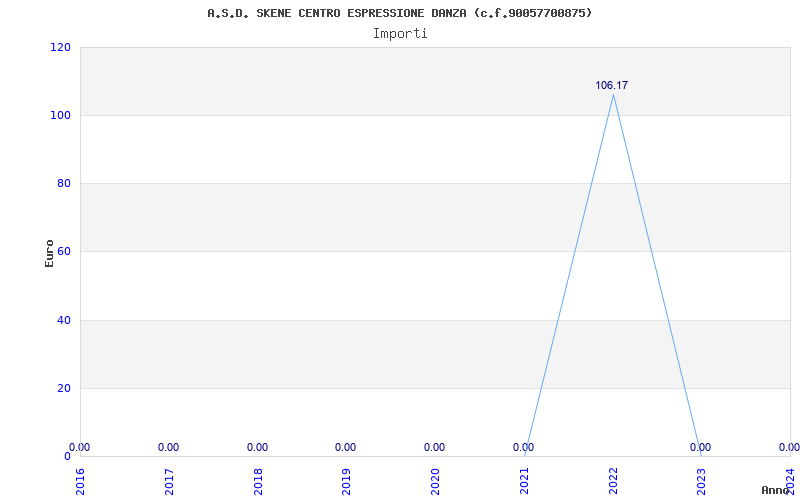Click the 120 tick on the y-axis
This screenshot has width=800, height=500.
pos(60,47)
